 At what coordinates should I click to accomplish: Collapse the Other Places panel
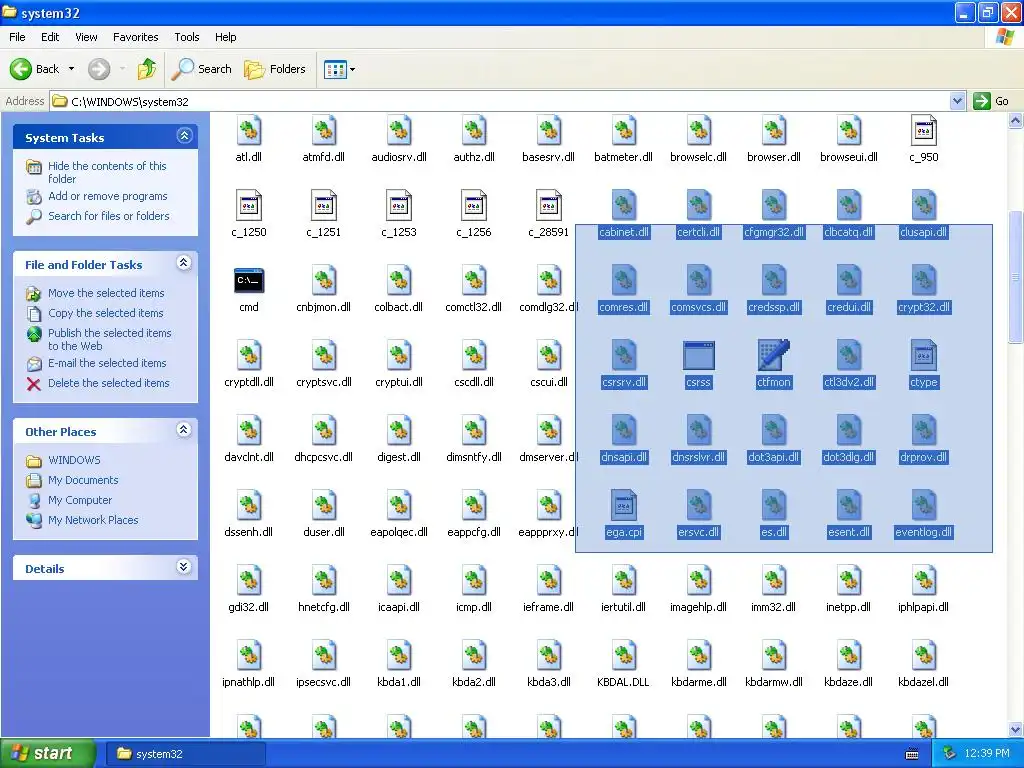click(x=184, y=430)
